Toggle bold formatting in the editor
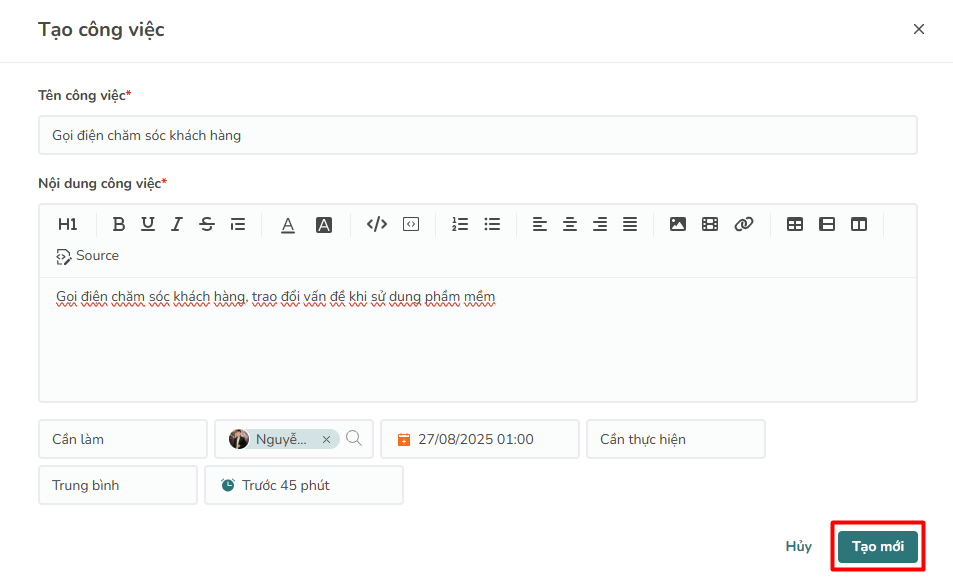This screenshot has height=582, width=953. pyautogui.click(x=119, y=224)
